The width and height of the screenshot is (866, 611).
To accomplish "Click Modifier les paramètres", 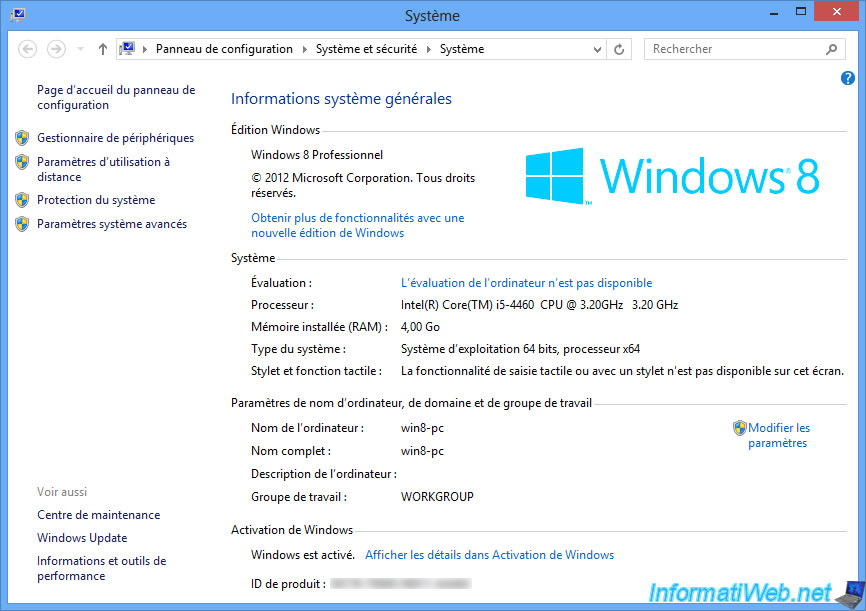I will click(778, 427).
